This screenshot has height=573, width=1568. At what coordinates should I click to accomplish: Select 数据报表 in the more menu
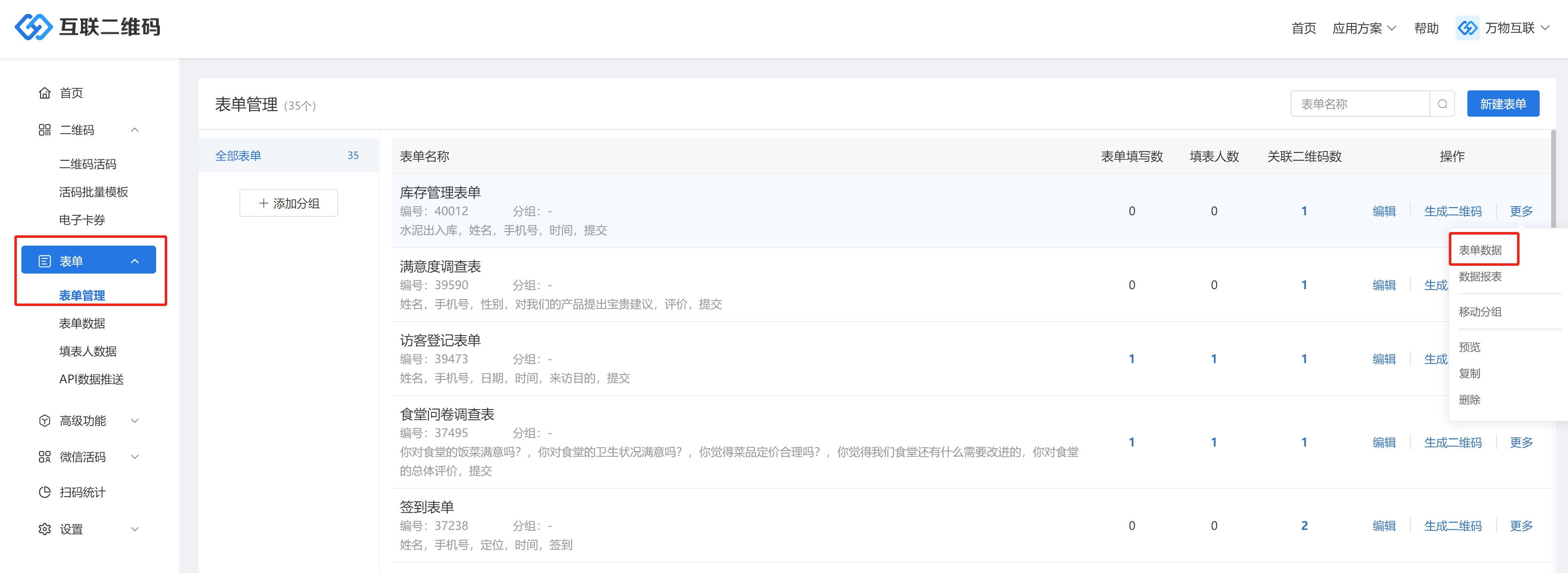pyautogui.click(x=1480, y=276)
